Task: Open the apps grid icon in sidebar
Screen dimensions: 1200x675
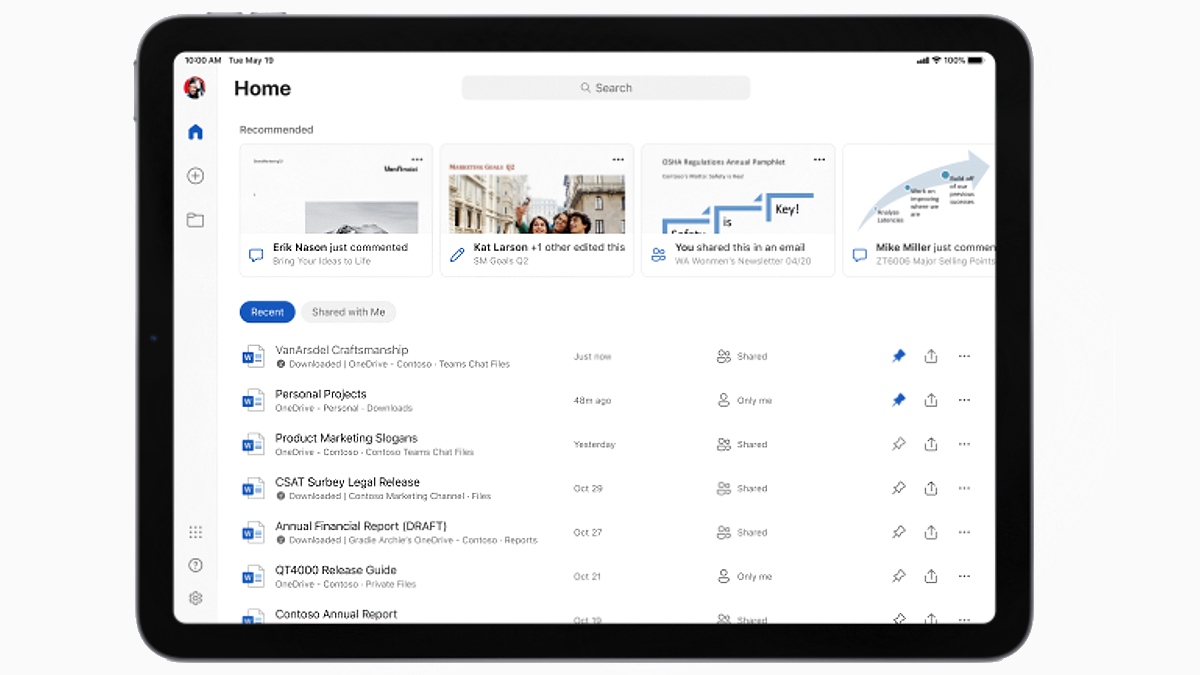Action: click(195, 532)
